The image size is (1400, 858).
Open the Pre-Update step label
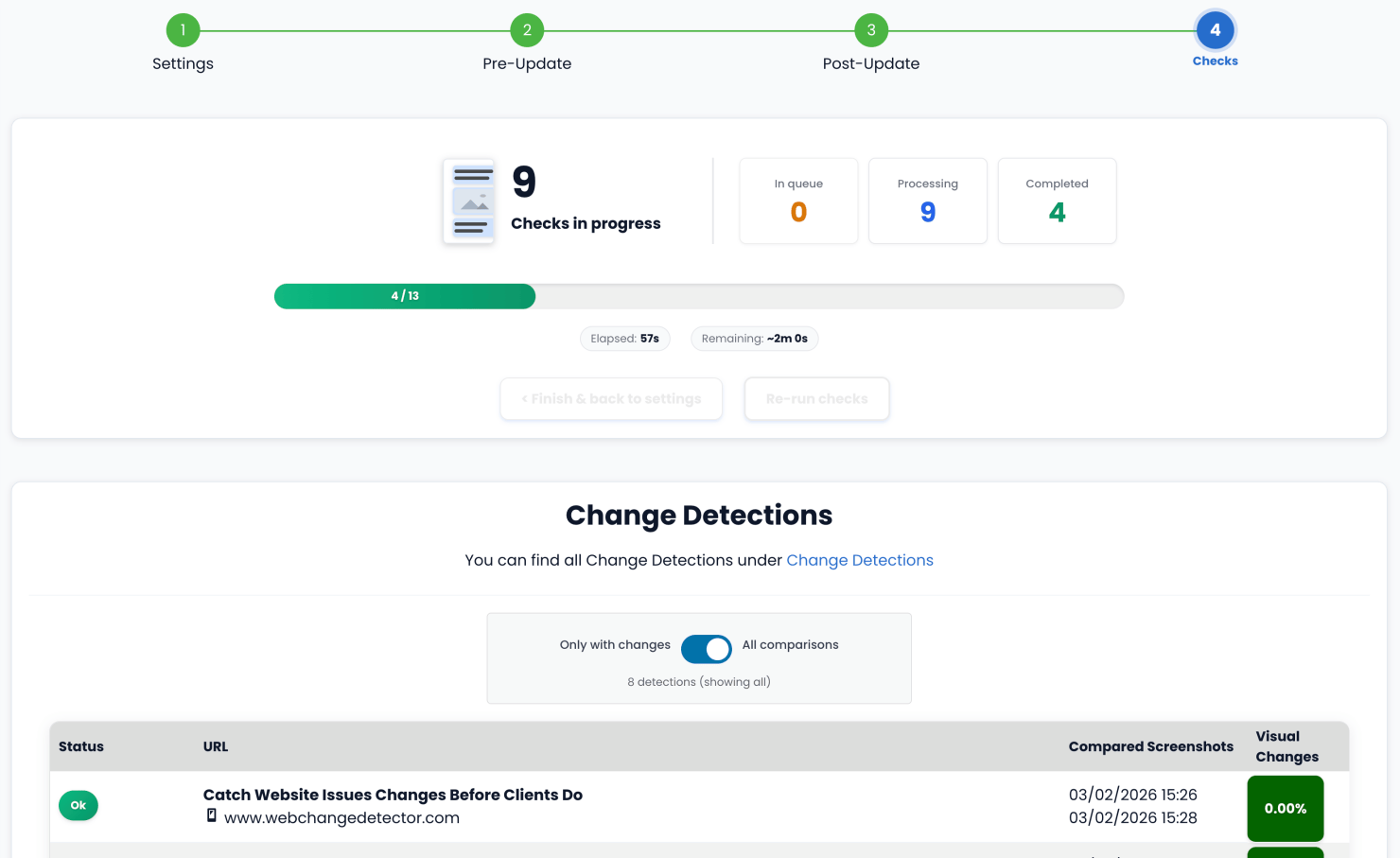pyautogui.click(x=527, y=63)
